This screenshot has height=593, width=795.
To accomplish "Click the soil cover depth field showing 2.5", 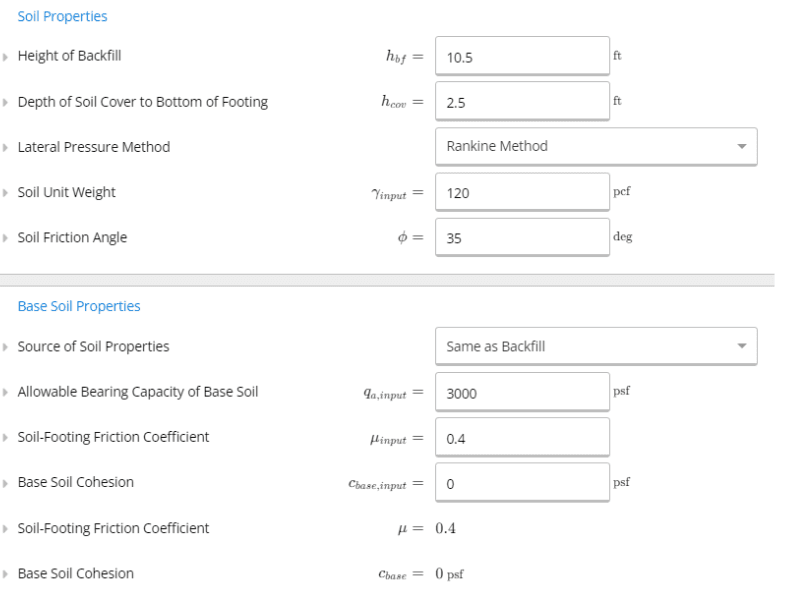I will click(522, 101).
